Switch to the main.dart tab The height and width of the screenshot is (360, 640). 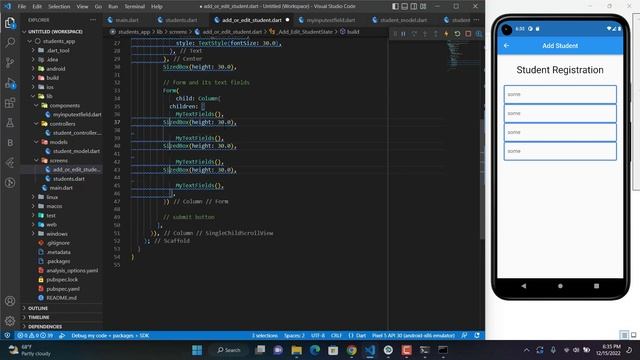coord(127,20)
